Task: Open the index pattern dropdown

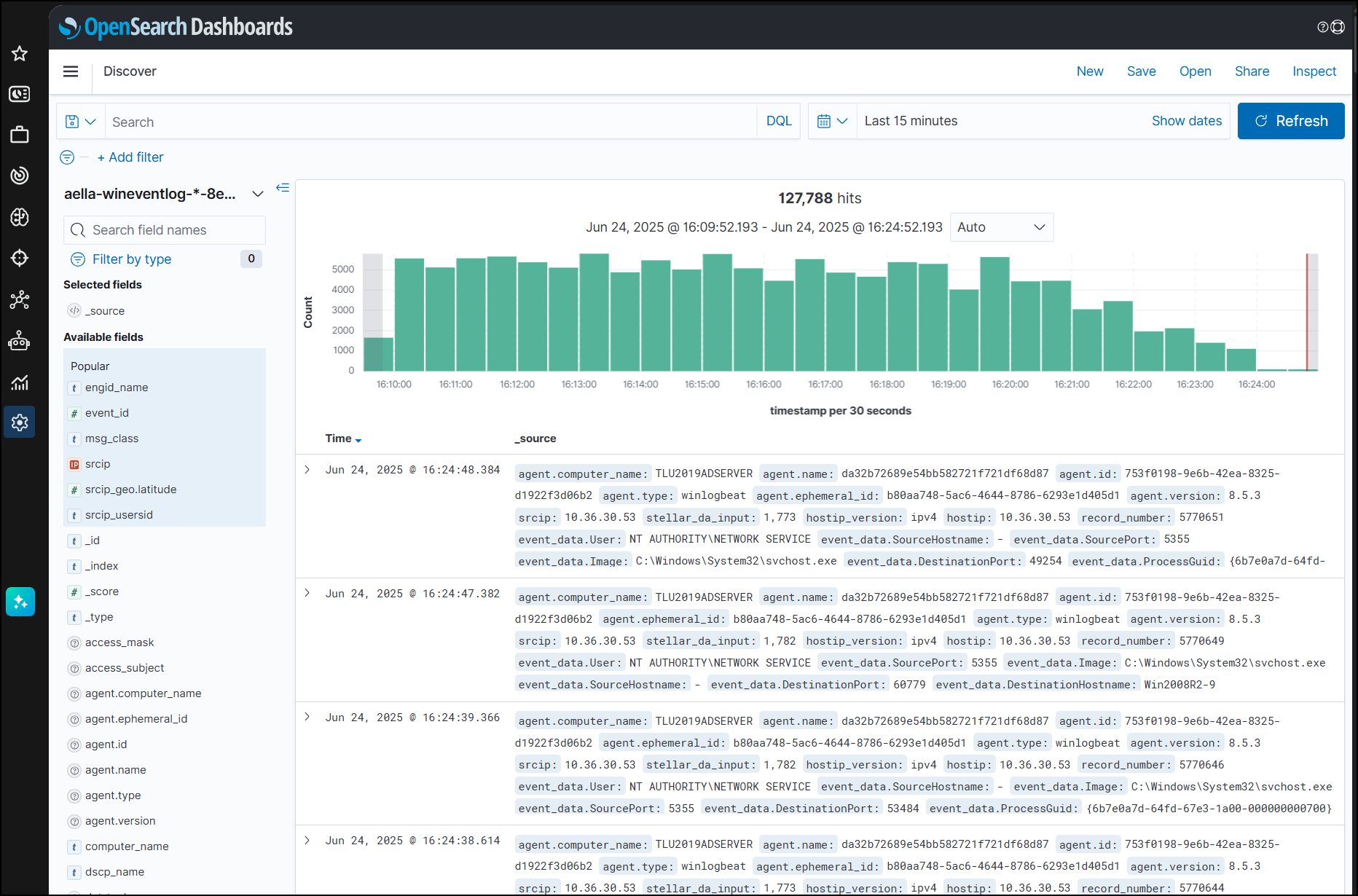Action: pyautogui.click(x=257, y=194)
